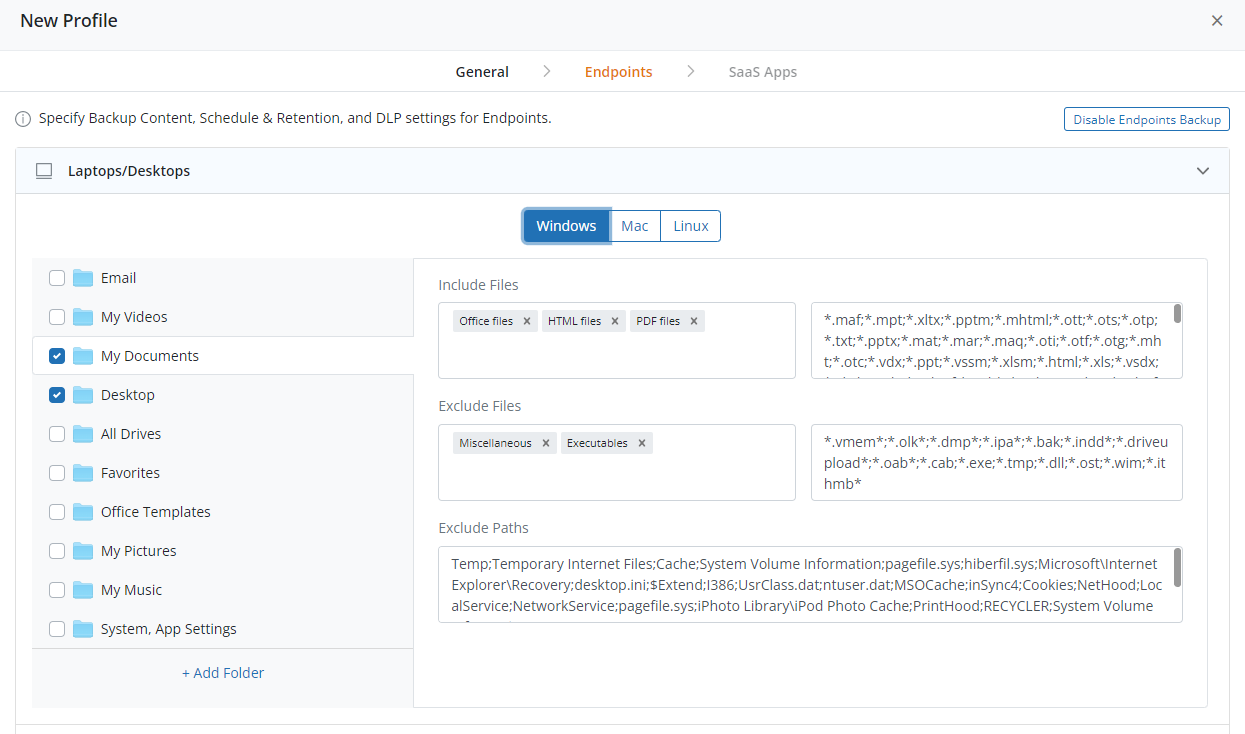Click the My Pictures folder icon
Screen dimensions: 1245x734
tap(83, 551)
